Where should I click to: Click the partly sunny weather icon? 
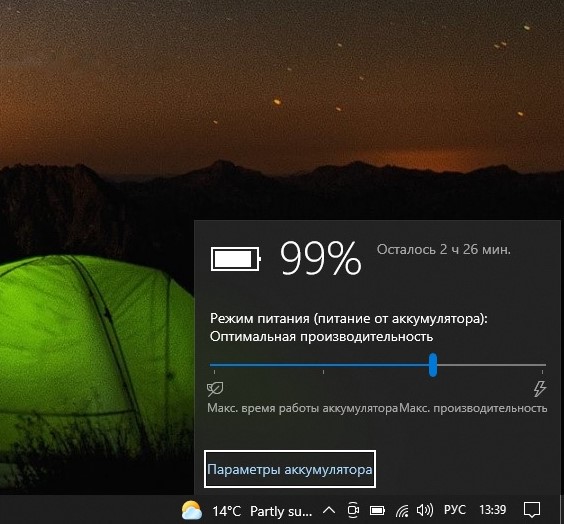(x=192, y=510)
